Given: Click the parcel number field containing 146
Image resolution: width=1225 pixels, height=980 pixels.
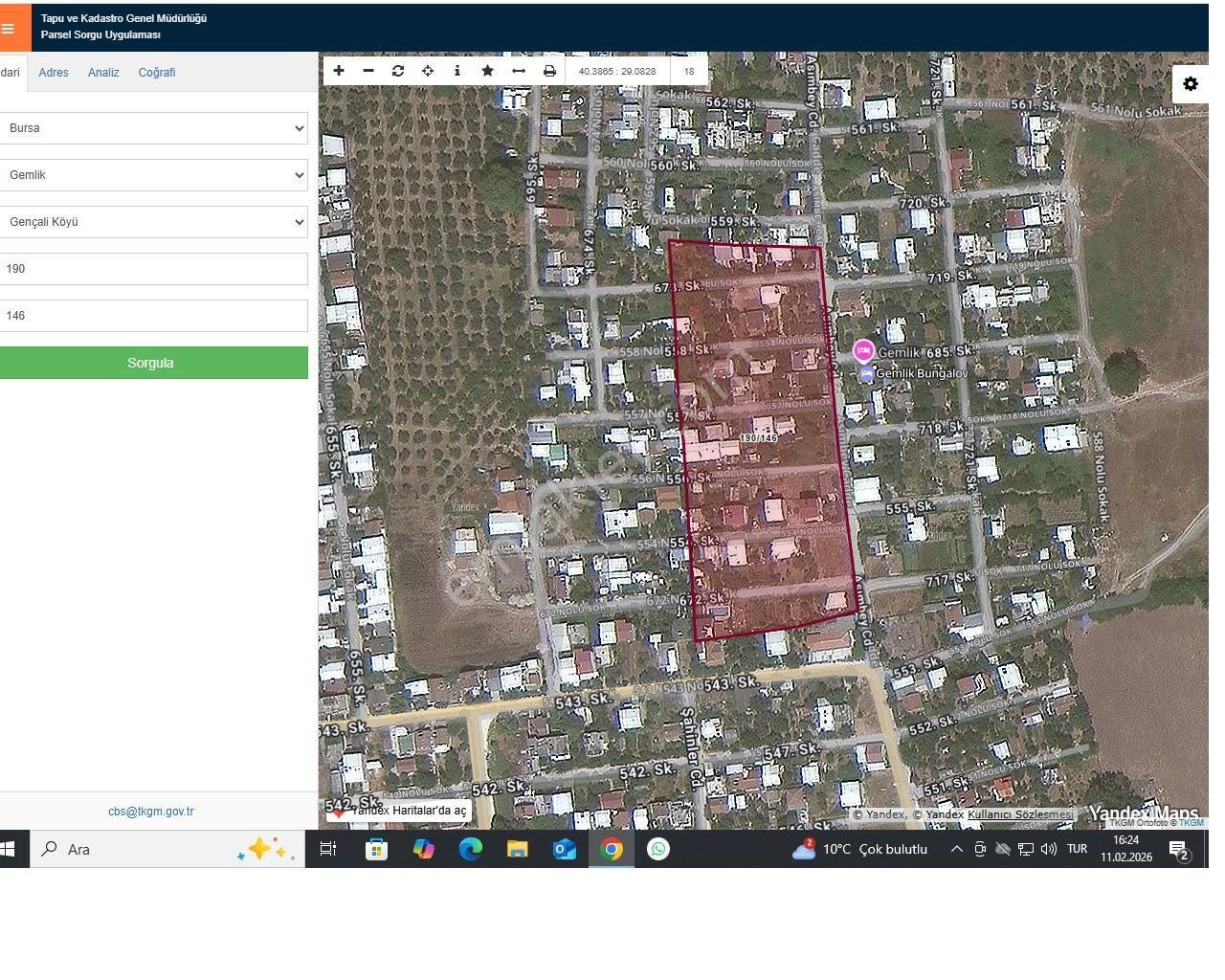Looking at the screenshot, I should click(153, 316).
